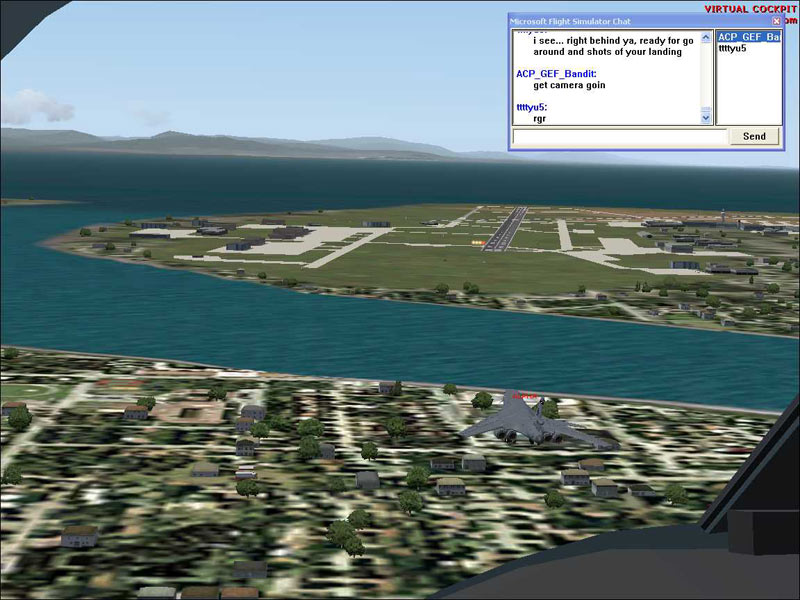Image resolution: width=800 pixels, height=600 pixels.
Task: Click chat scrollbar up arrow
Action: click(x=706, y=37)
